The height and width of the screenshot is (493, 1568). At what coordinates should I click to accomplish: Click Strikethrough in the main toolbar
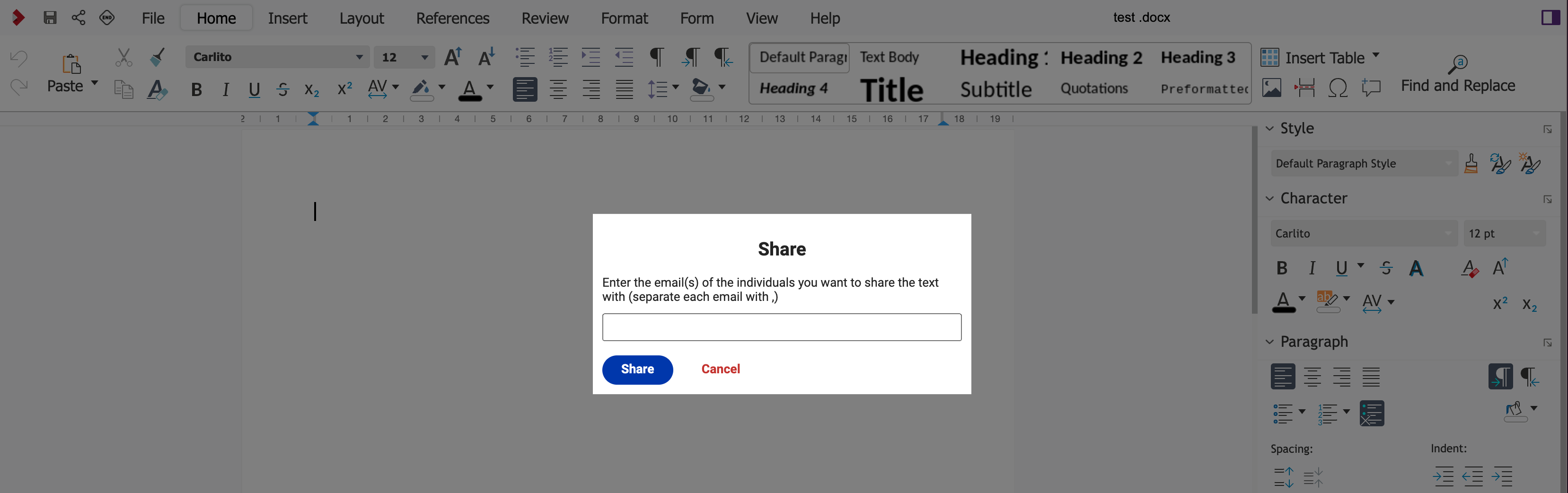282,89
